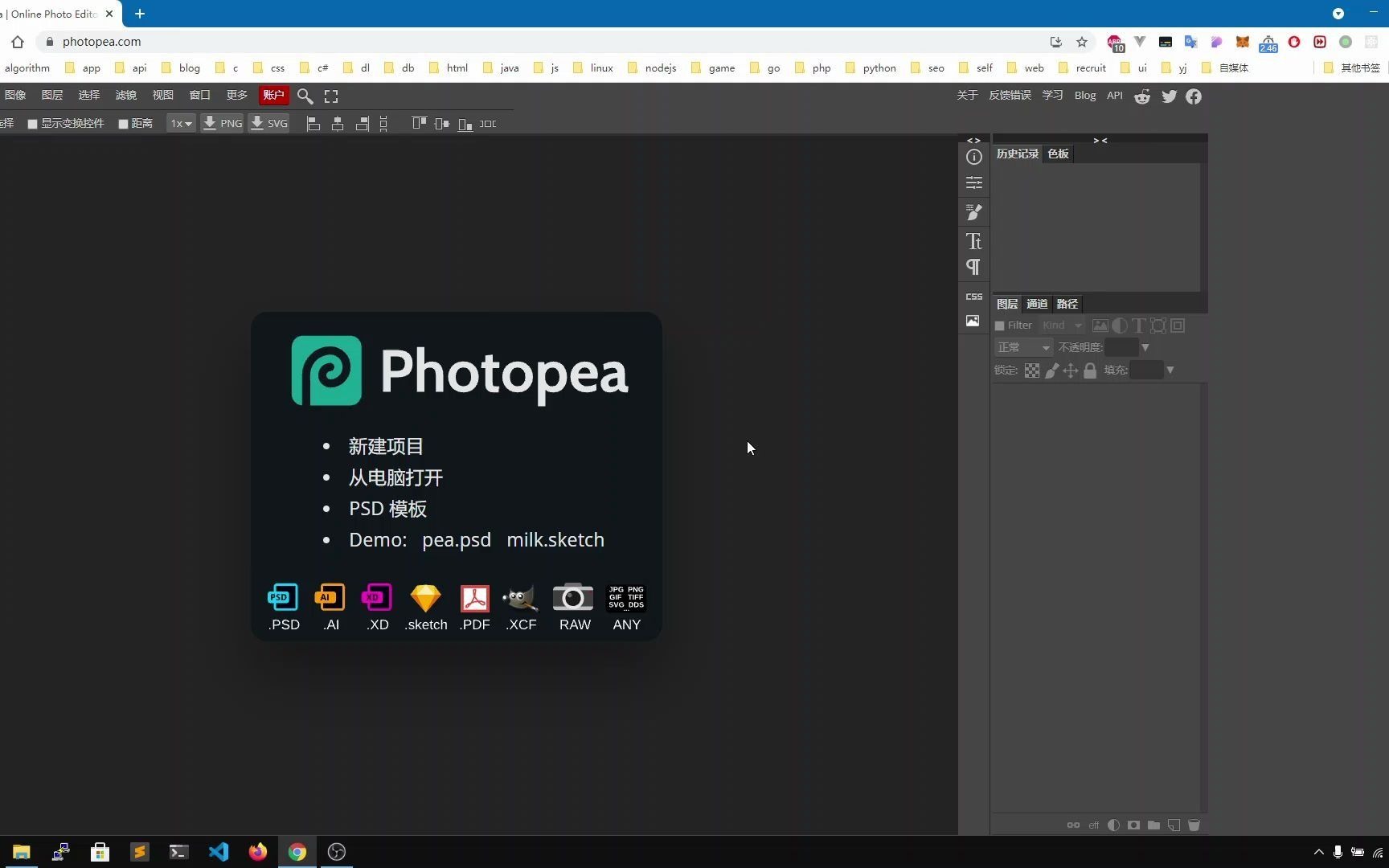This screenshot has height=868, width=1389.
Task: Open the 图层 menu in menu bar
Action: pos(52,95)
